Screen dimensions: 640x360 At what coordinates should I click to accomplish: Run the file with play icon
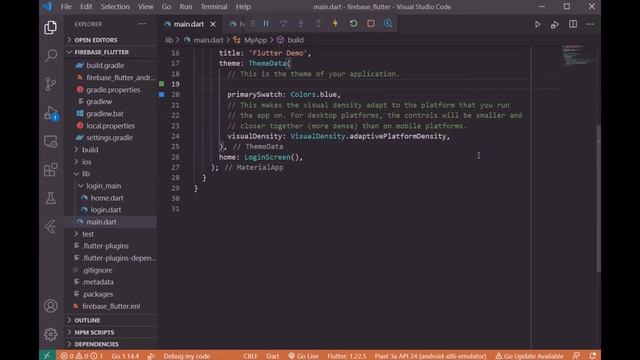coord(538,24)
